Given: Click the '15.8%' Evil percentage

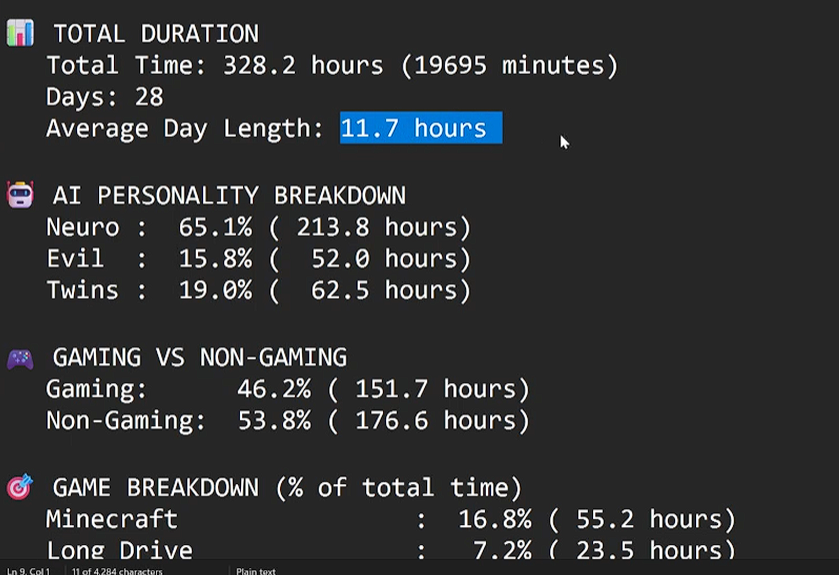Looking at the screenshot, I should (x=216, y=259).
